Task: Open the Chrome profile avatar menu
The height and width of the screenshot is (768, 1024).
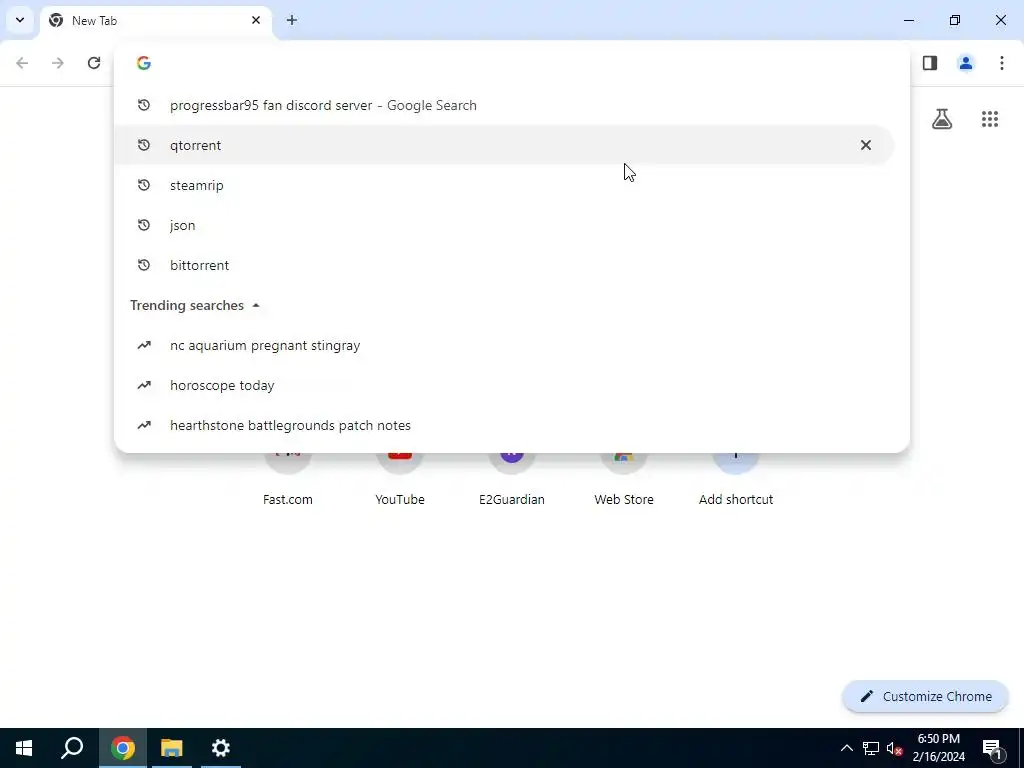Action: pyautogui.click(x=966, y=63)
